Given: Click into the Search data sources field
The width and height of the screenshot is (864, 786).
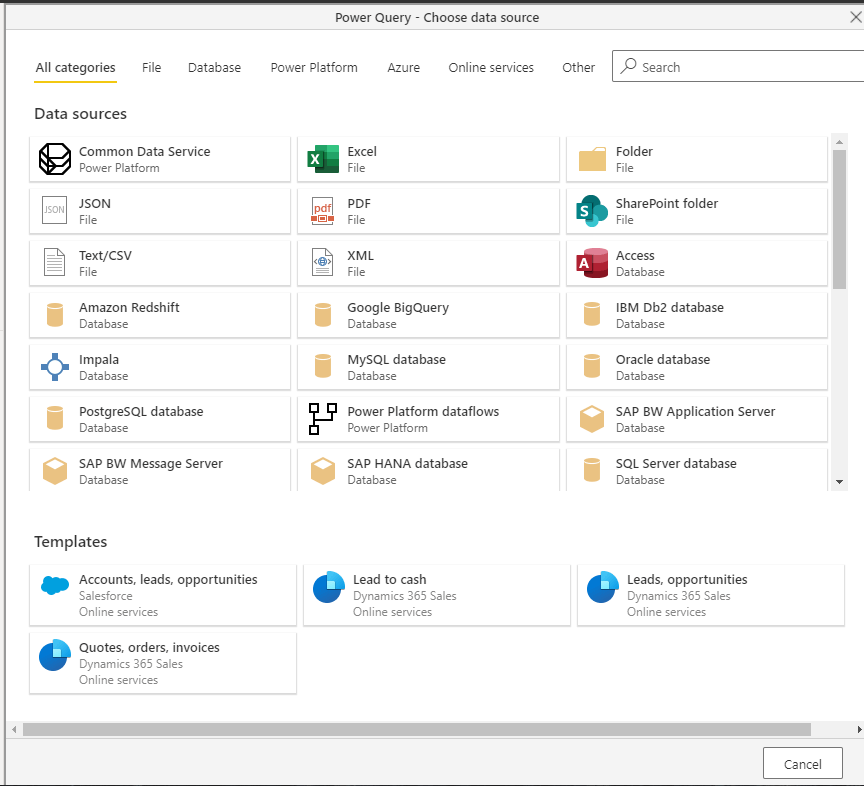Looking at the screenshot, I should tap(738, 66).
